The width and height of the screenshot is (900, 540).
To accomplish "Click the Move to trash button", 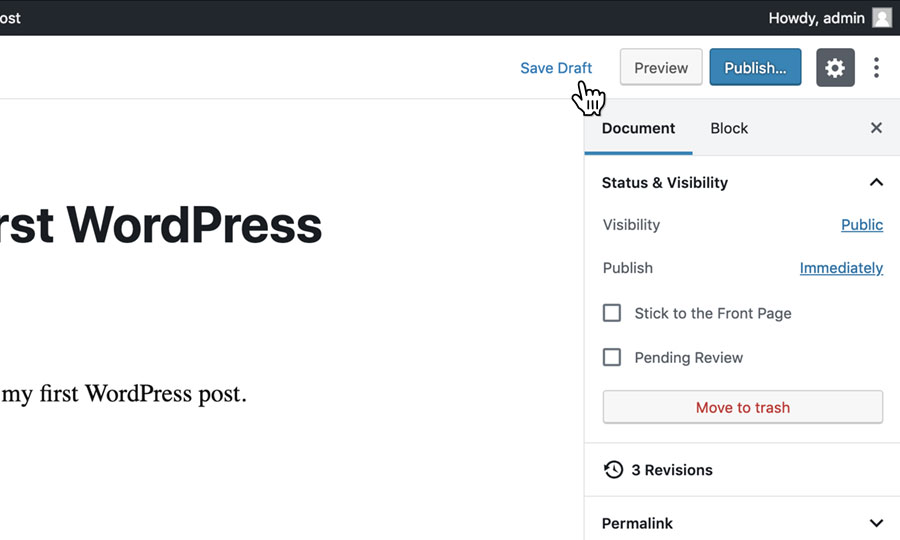I will click(x=743, y=407).
